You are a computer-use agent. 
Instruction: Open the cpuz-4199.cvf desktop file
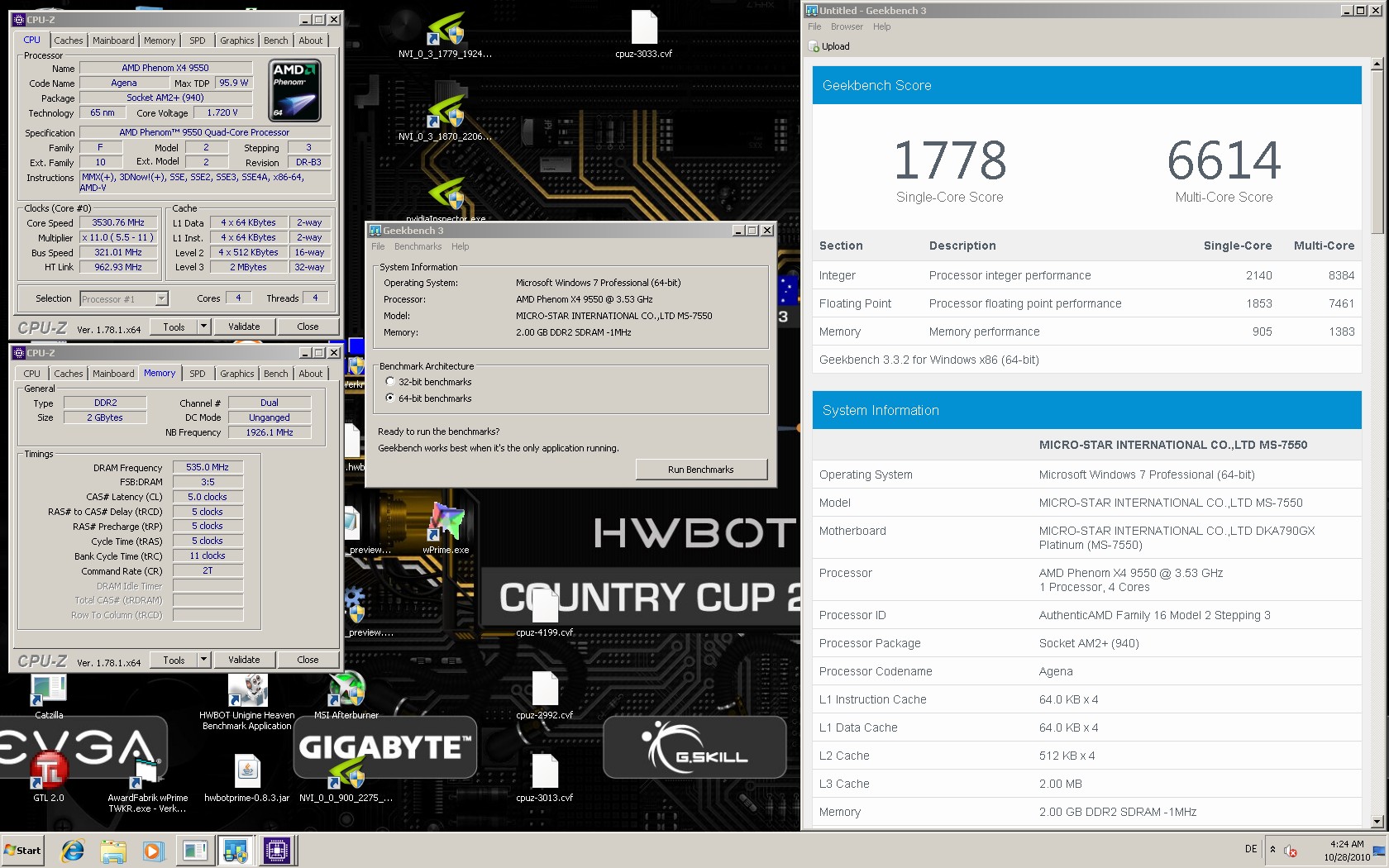[545, 612]
